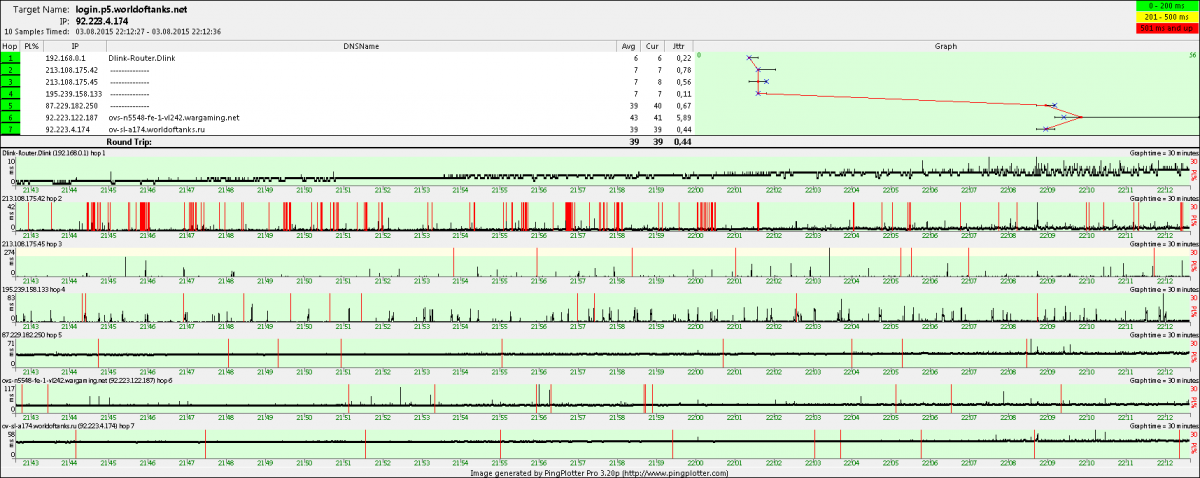Click the Jttr column header
Screen dimensions: 1200x478
tap(679, 46)
